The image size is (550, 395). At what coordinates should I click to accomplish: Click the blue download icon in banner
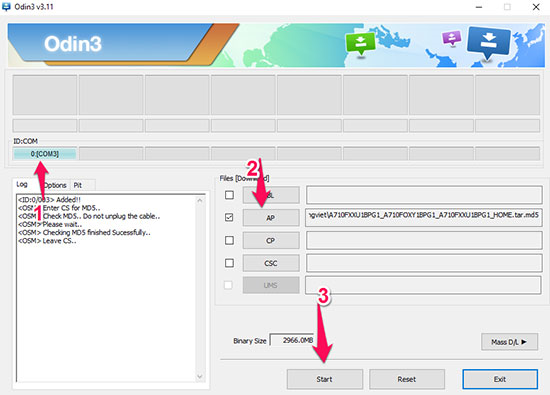489,42
